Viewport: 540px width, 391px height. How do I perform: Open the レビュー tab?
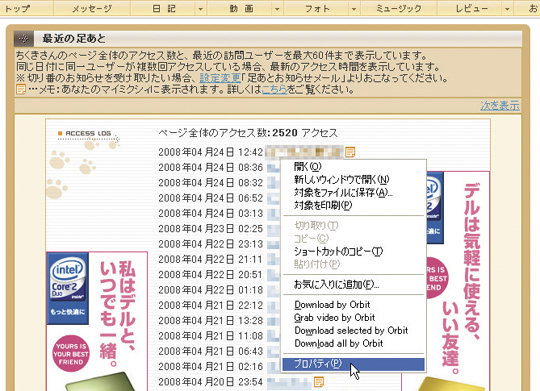pyautogui.click(x=471, y=8)
